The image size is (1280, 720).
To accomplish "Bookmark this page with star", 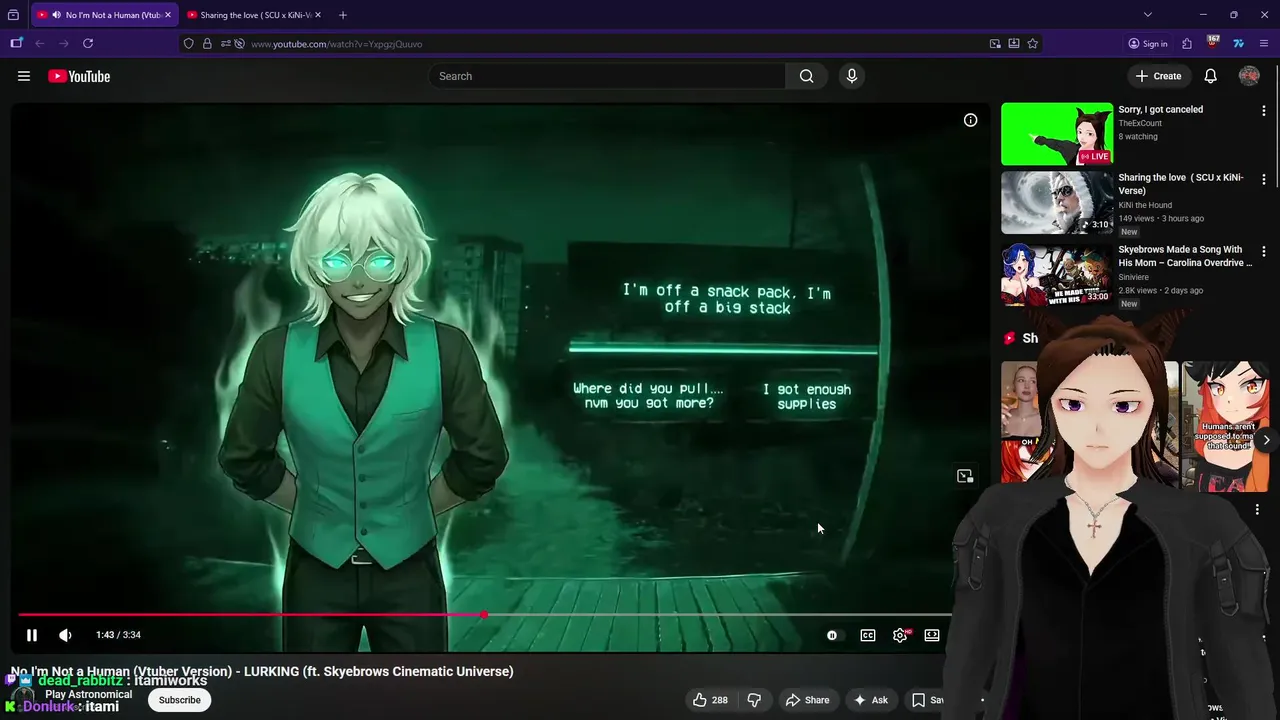I will click(x=1033, y=44).
